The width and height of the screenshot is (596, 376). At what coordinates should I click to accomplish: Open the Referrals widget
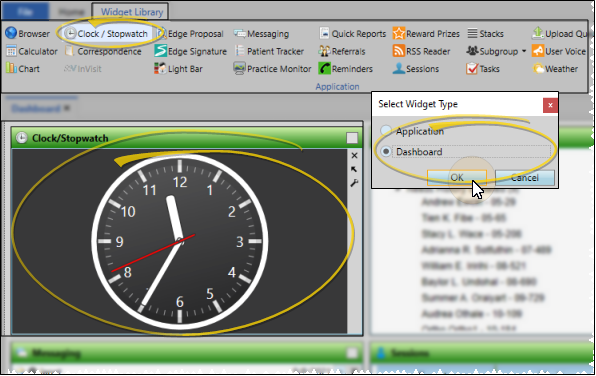pos(342,51)
